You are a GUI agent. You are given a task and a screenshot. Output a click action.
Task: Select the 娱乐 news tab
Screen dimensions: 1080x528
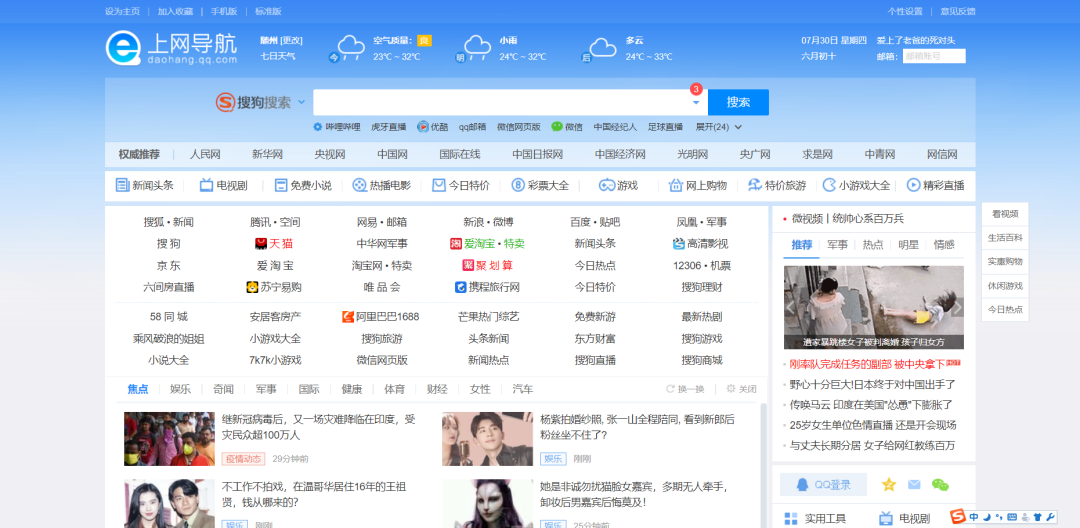tap(180, 389)
